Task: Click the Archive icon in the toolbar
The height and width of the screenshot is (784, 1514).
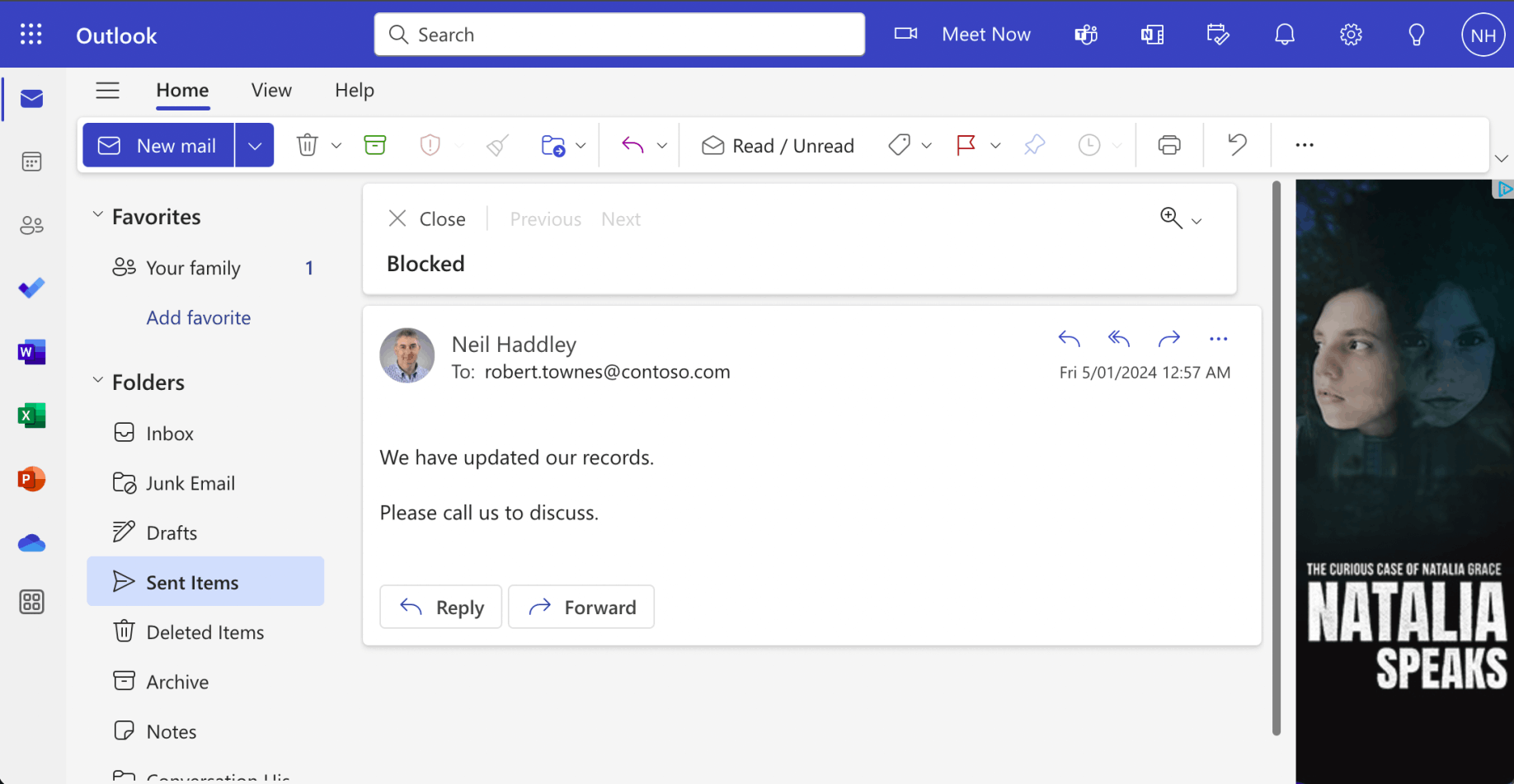Action: point(375,145)
